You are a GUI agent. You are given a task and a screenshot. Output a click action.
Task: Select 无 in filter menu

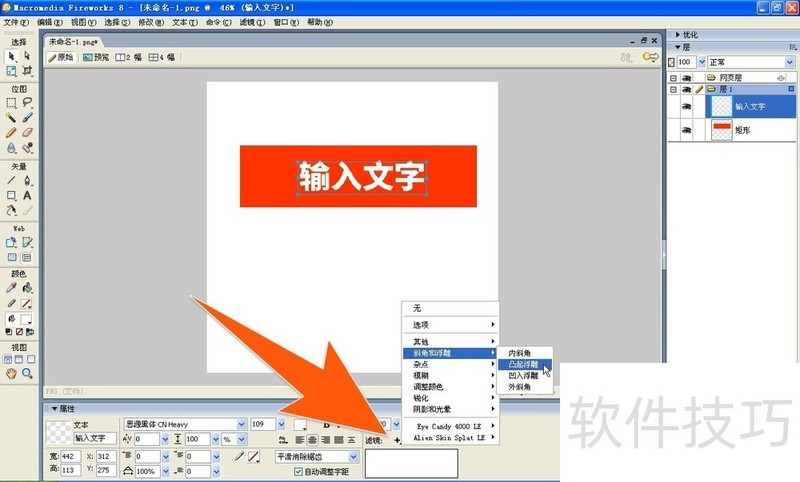pos(449,308)
